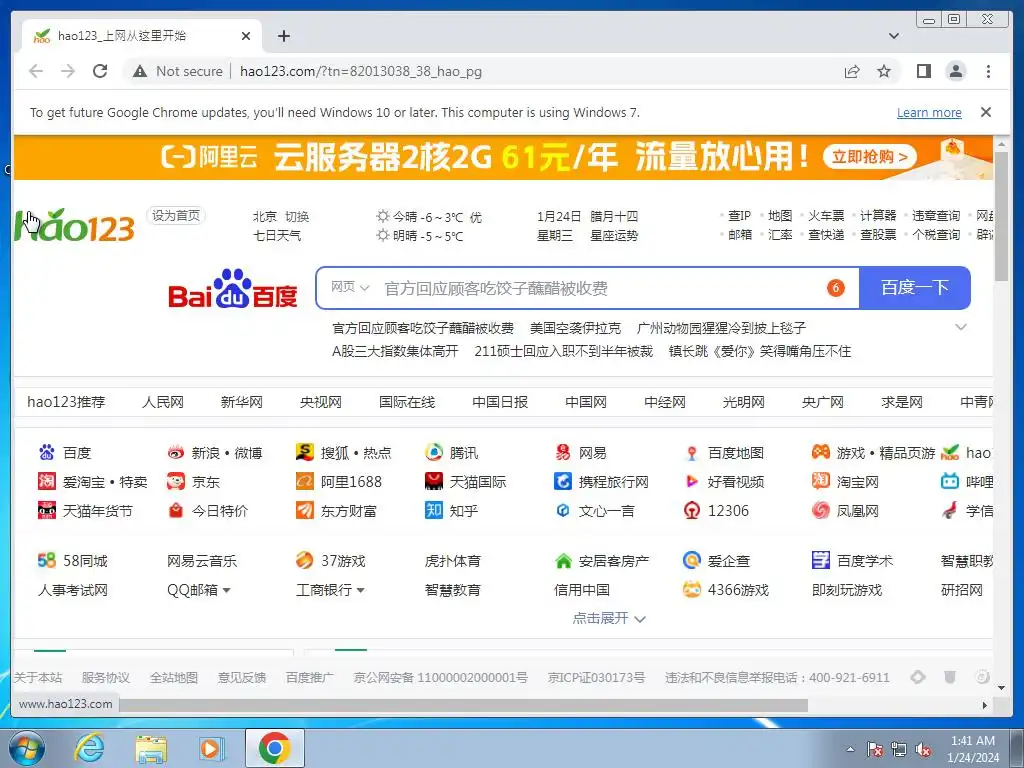Viewport: 1024px width, 768px height.
Task: Click the 切换 city switch link
Action: (x=297, y=217)
